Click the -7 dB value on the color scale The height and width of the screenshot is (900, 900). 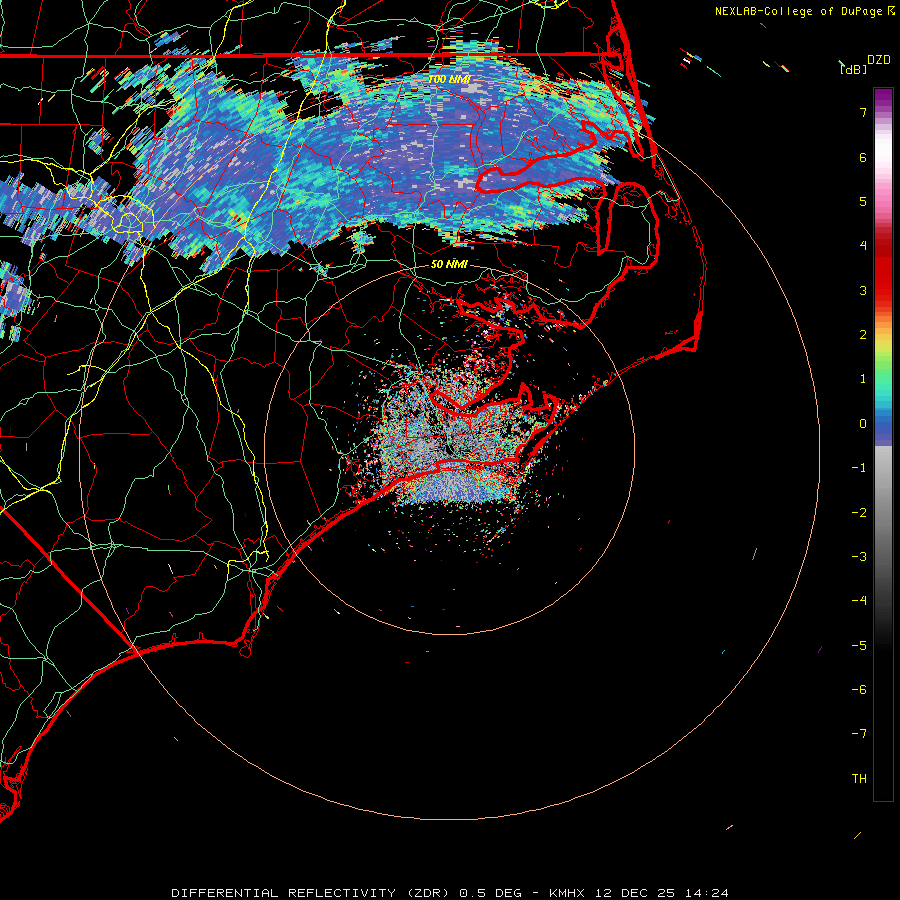(x=859, y=734)
